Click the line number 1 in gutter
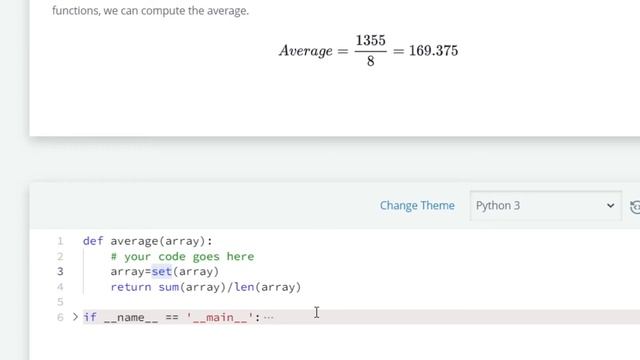This screenshot has width=640, height=360. [60, 241]
